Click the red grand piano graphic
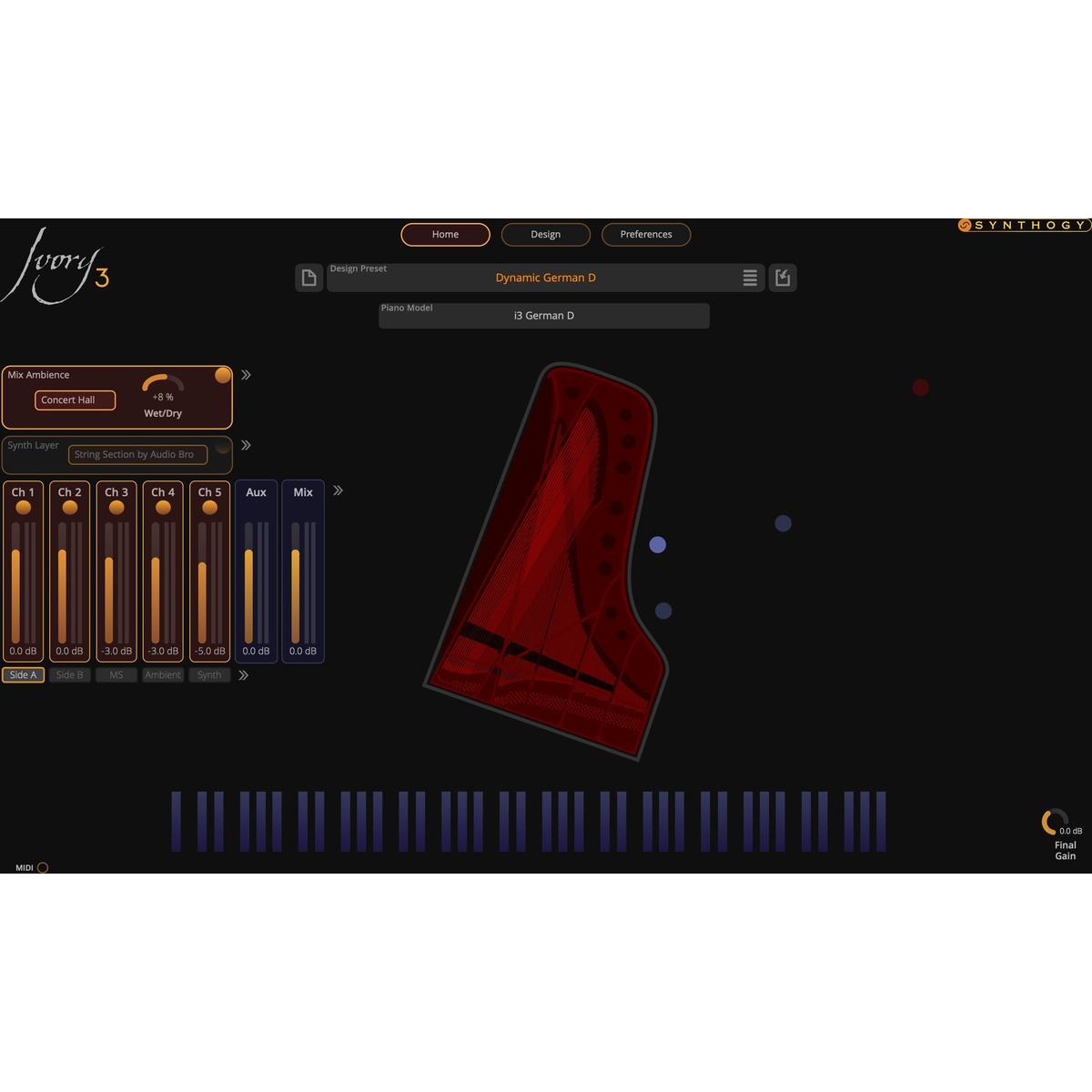1092x1092 pixels. 548,560
